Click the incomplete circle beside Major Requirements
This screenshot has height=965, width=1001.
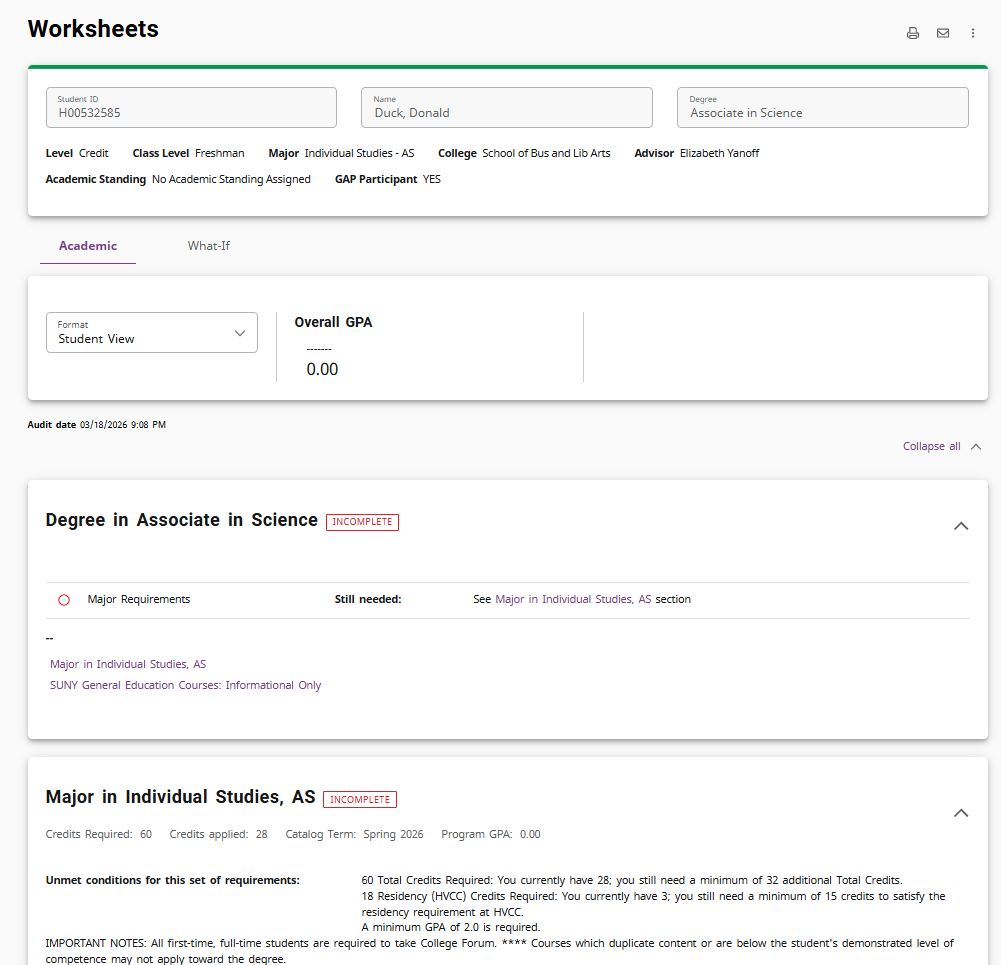64,600
